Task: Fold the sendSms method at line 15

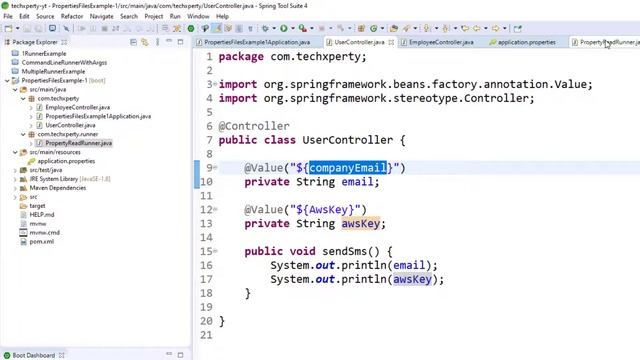Action: coord(215,251)
